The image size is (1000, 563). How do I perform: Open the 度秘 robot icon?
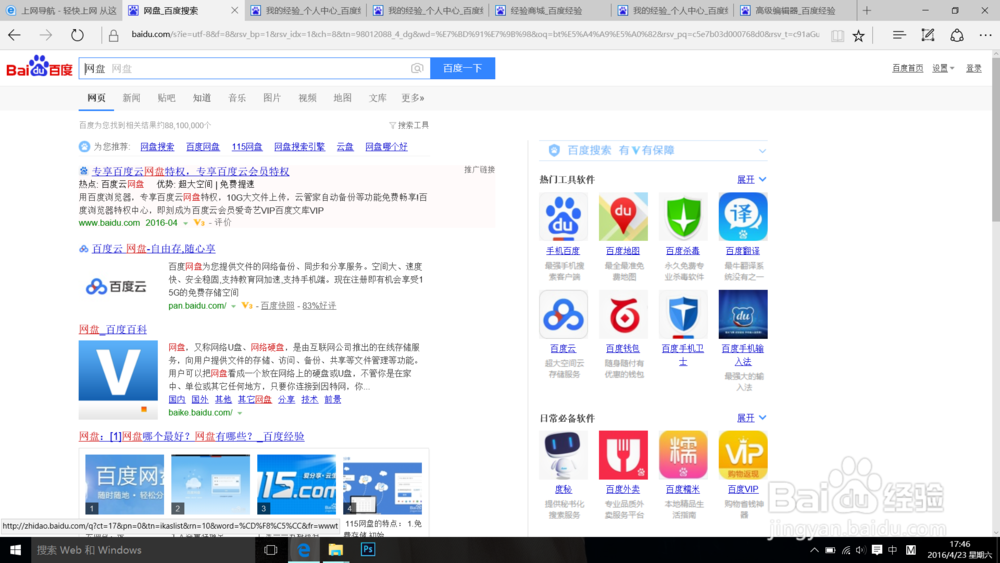[563, 455]
